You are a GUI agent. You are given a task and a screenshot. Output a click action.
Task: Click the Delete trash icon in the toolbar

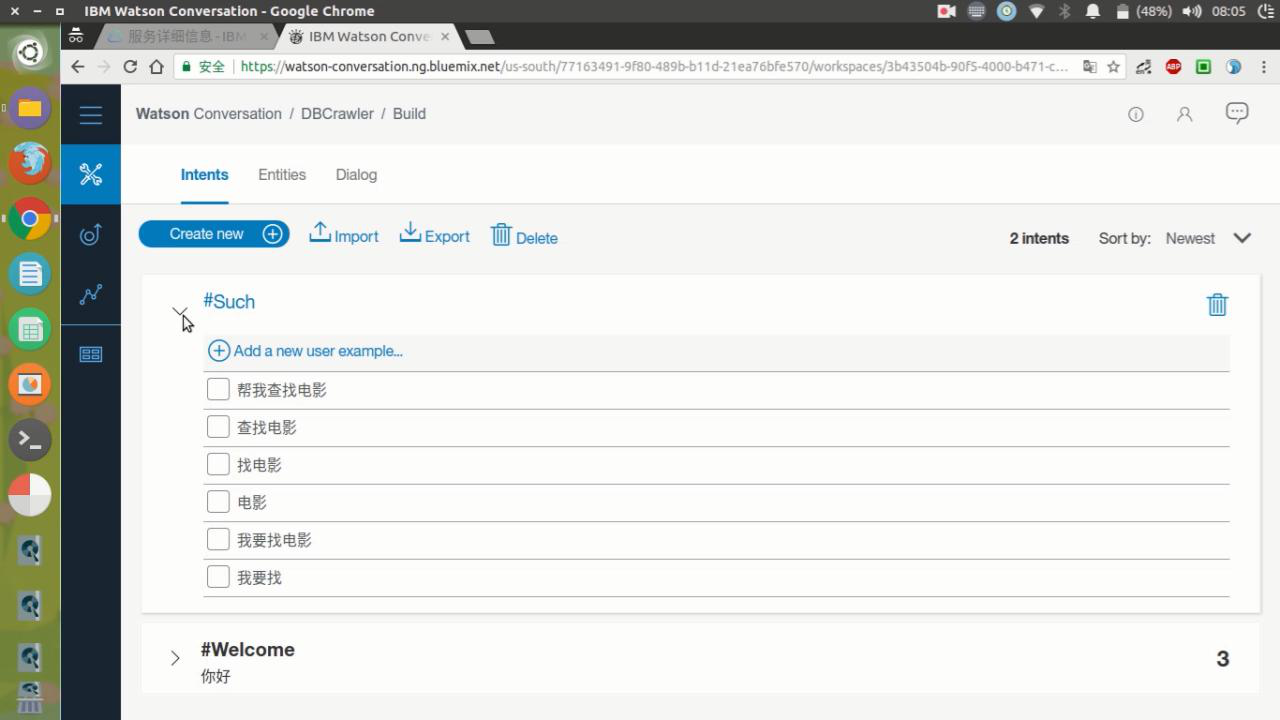501,235
